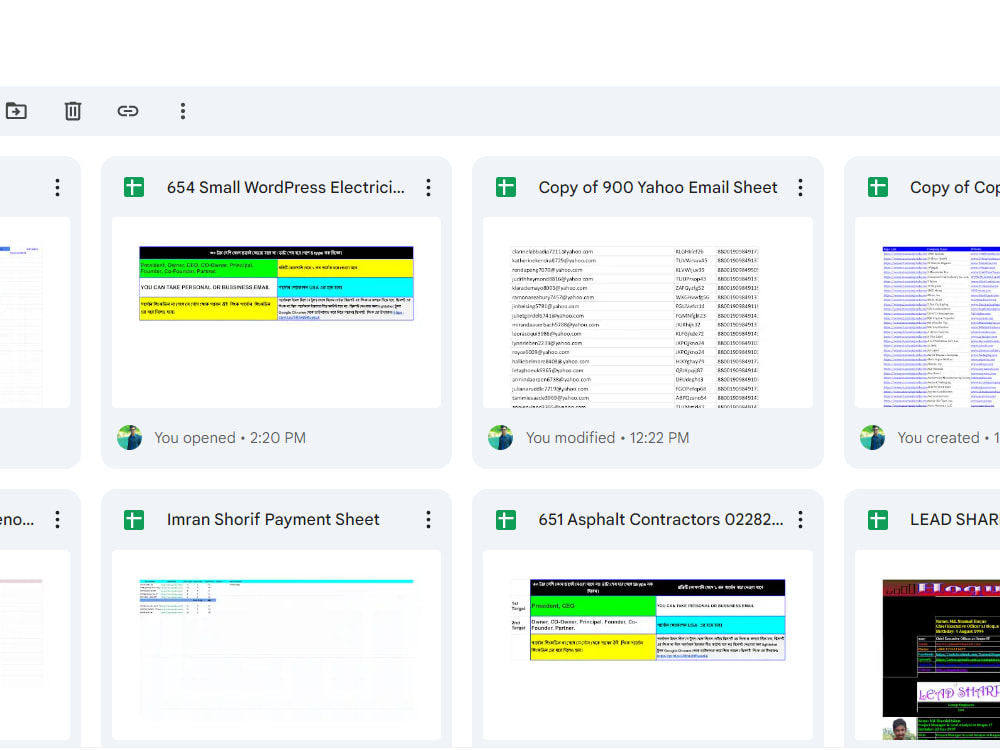Open more options for 651 Asphalt Contractors card
1000x750 pixels.
(x=800, y=520)
